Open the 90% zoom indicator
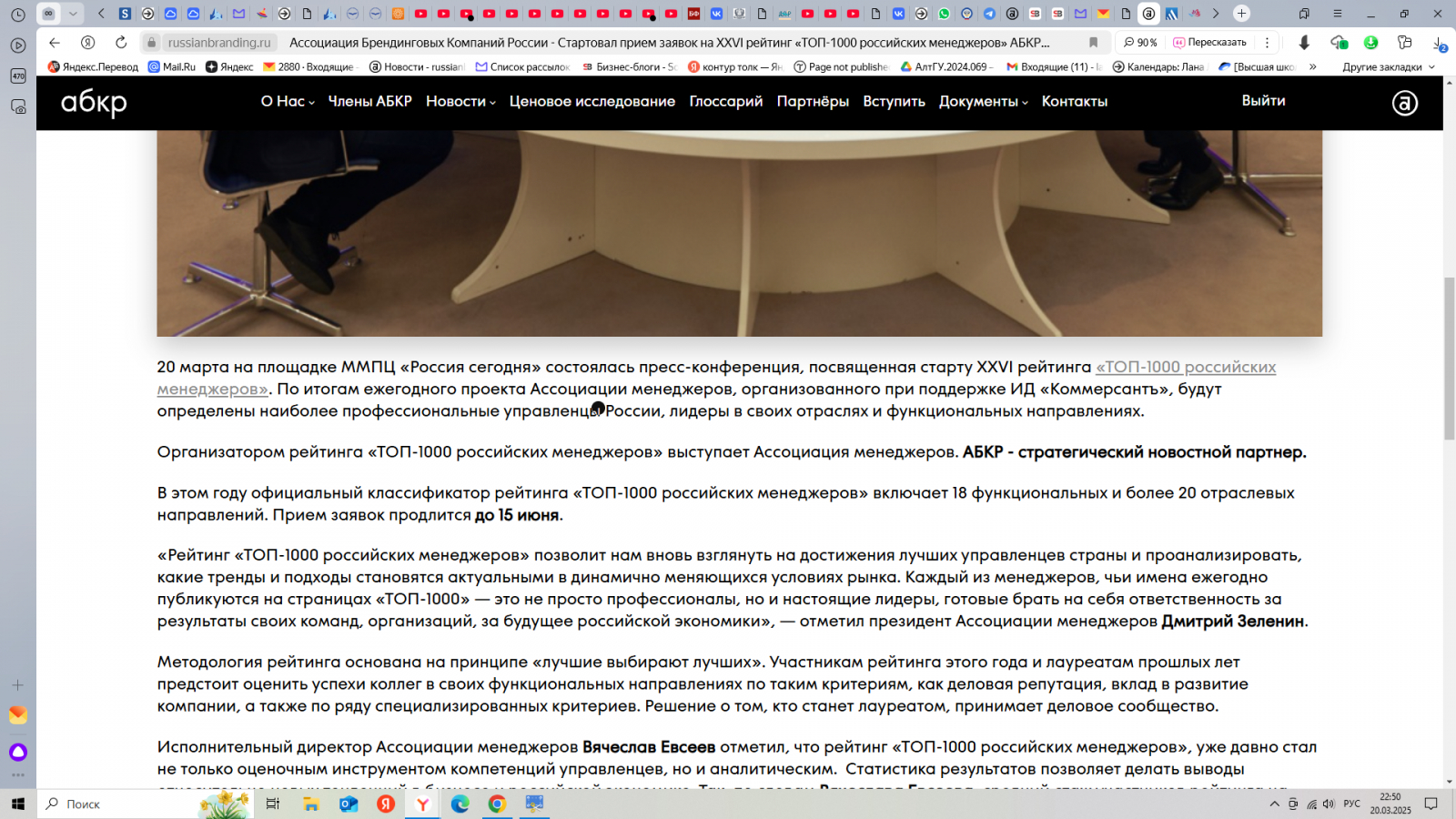Image resolution: width=1456 pixels, height=819 pixels. pyautogui.click(x=1140, y=43)
